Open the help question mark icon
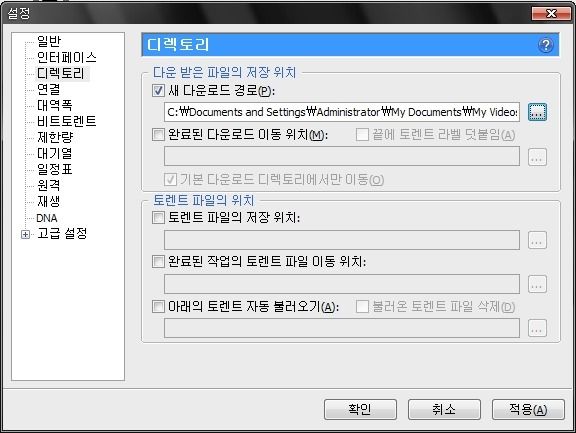 point(545,45)
